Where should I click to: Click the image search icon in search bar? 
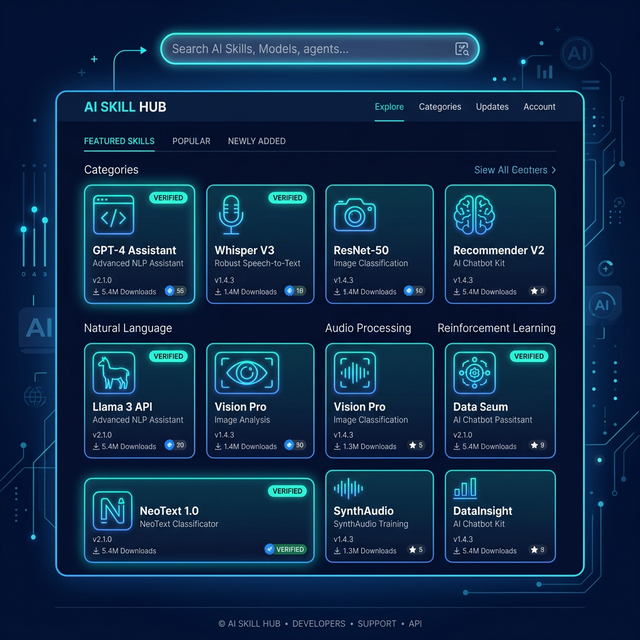[x=462, y=49]
